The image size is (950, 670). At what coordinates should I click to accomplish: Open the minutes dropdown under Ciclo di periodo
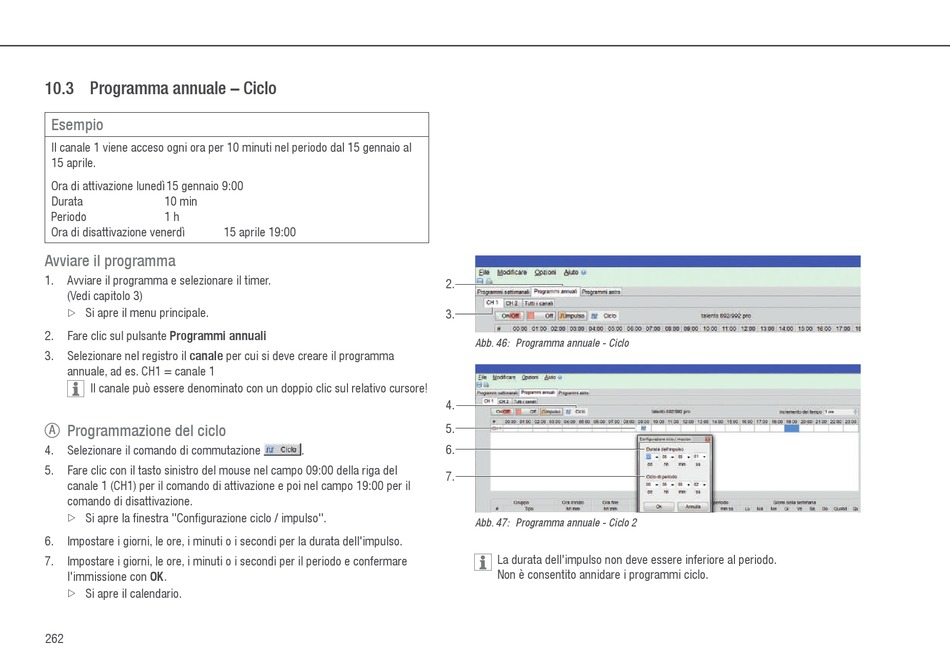[x=683, y=485]
